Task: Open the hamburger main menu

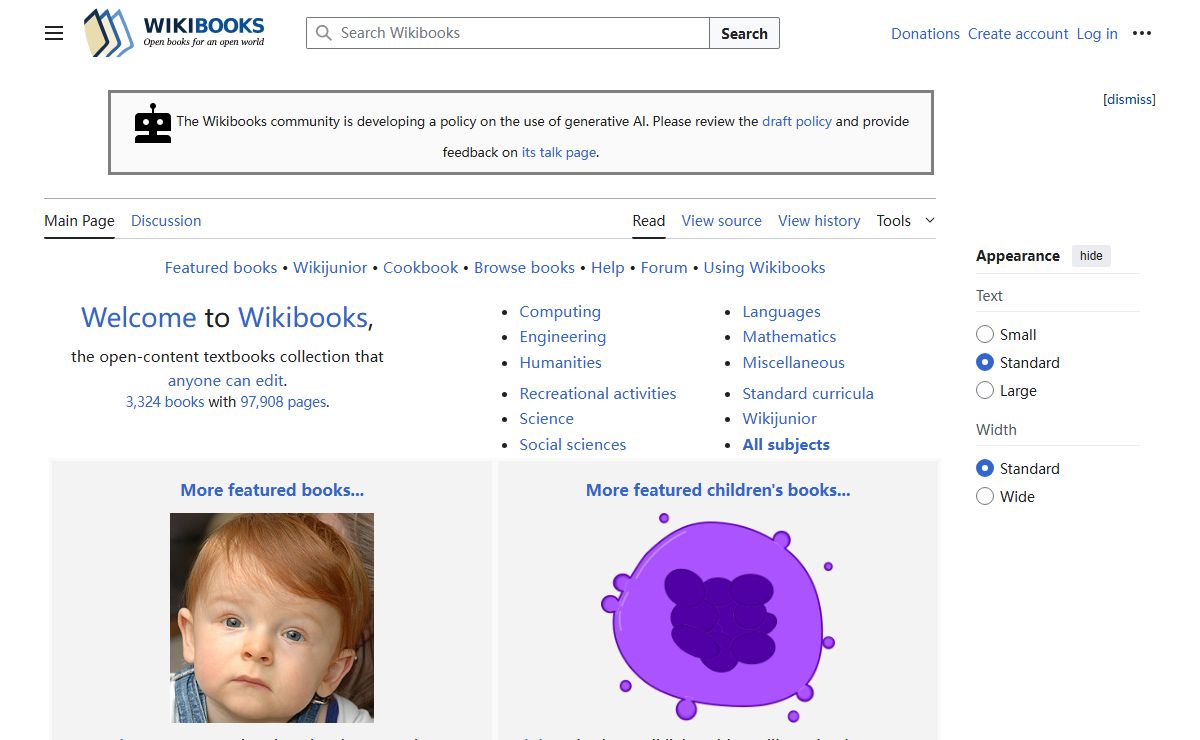Action: pos(54,33)
